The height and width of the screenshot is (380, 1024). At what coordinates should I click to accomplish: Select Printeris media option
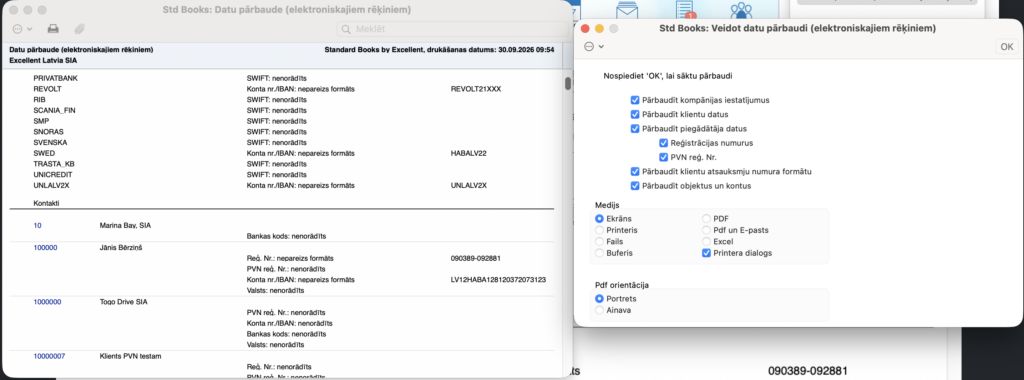600,230
